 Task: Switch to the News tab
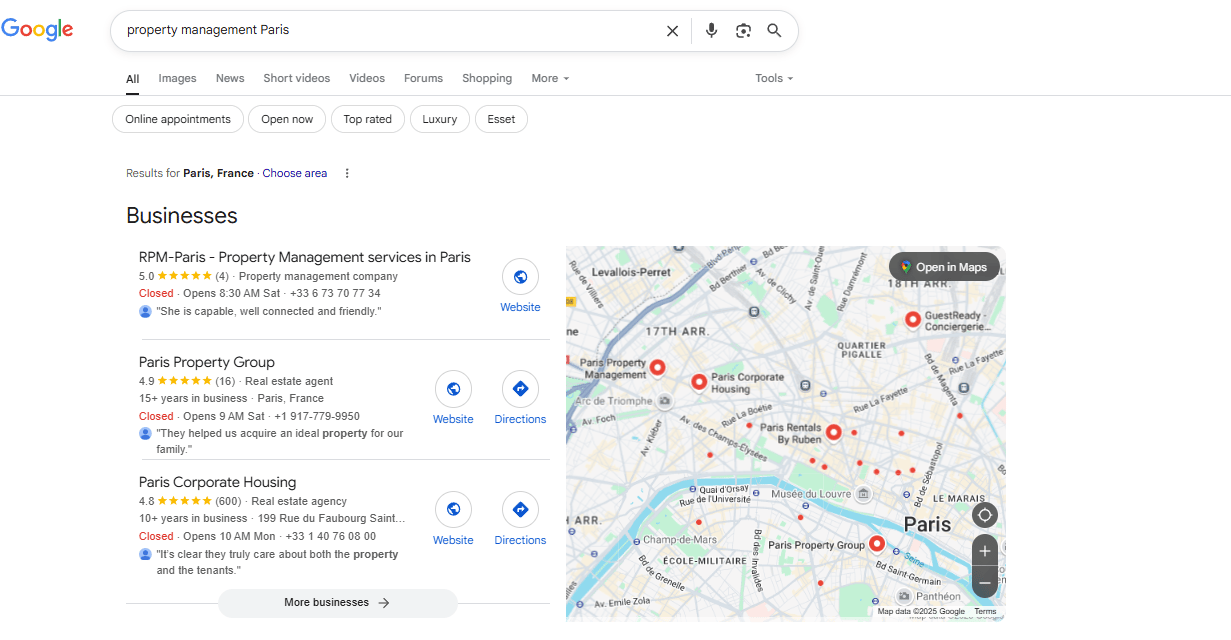tap(230, 78)
